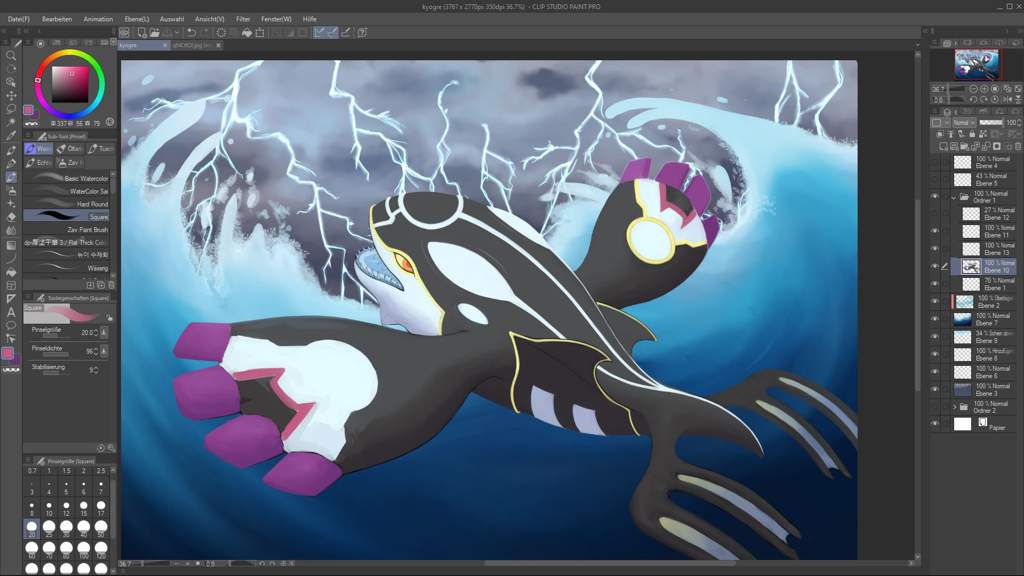Select the Ebene 4 layer thumbnail
The width and height of the screenshot is (1024, 576).
(962, 162)
